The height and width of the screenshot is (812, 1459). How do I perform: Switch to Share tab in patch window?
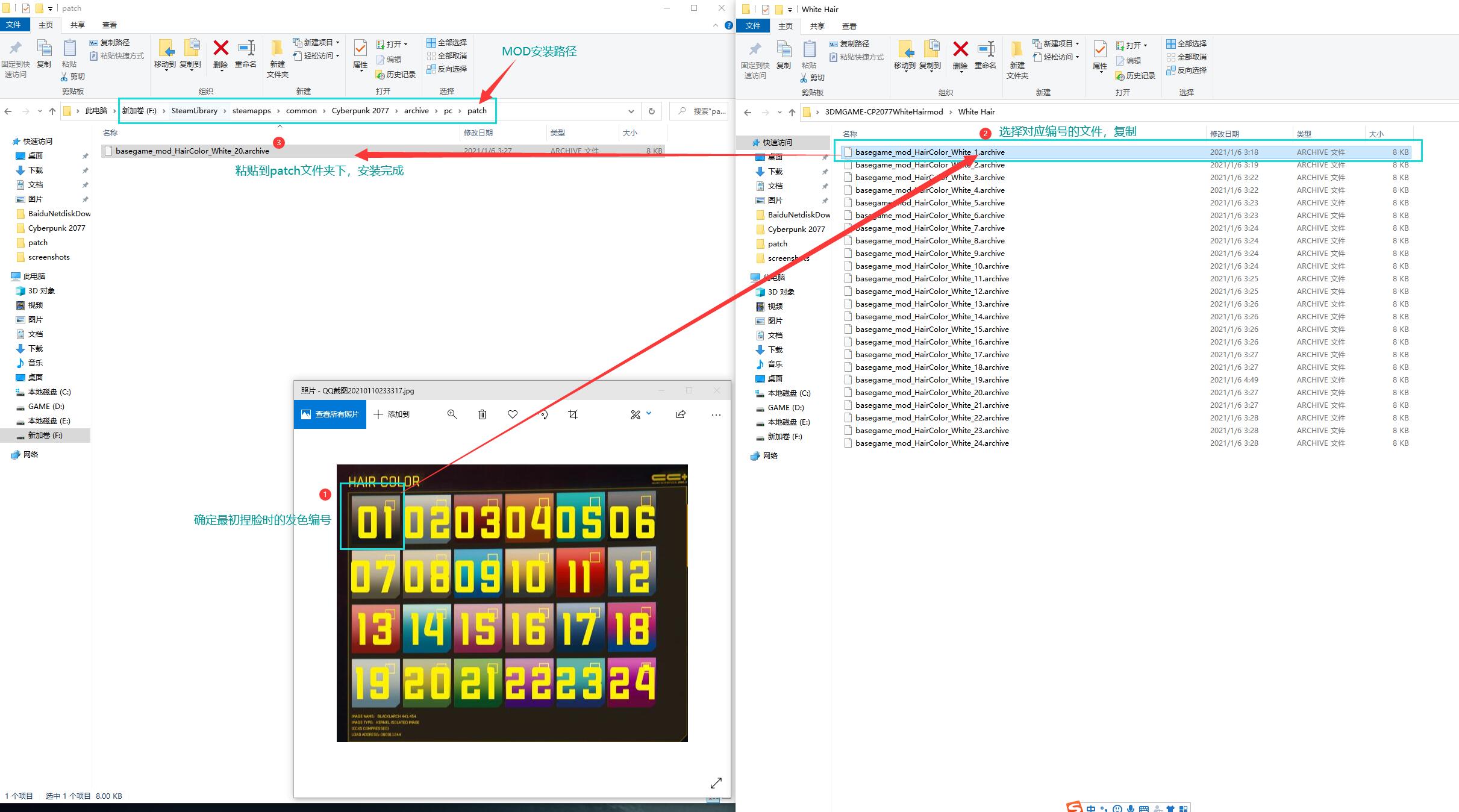click(77, 25)
